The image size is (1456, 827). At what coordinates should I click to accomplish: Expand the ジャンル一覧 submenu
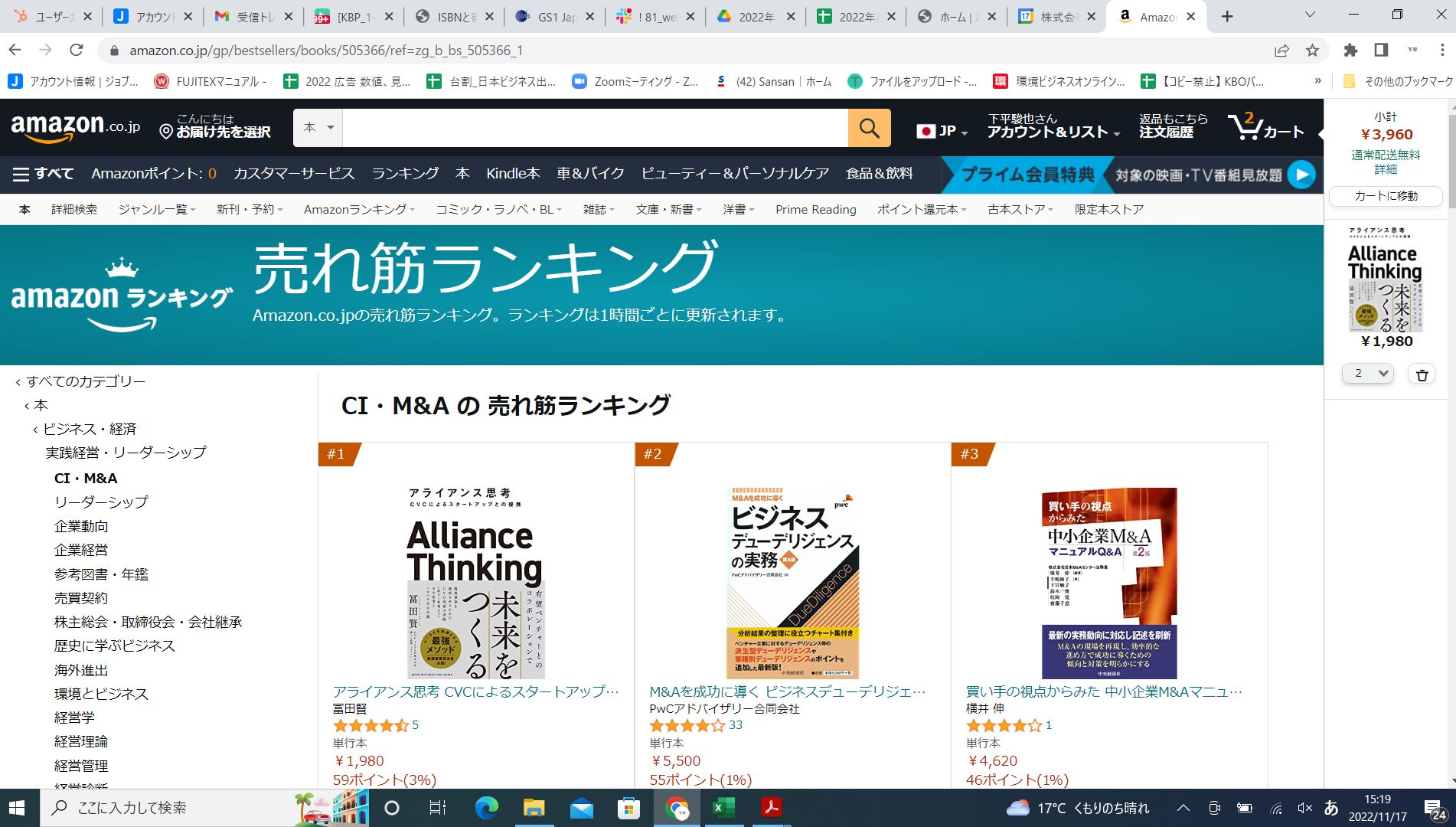click(157, 209)
